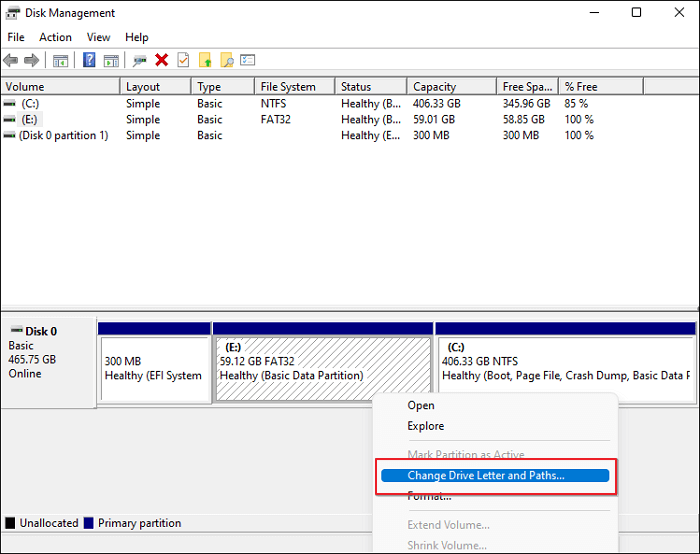Sort by the File System column header

tap(295, 87)
